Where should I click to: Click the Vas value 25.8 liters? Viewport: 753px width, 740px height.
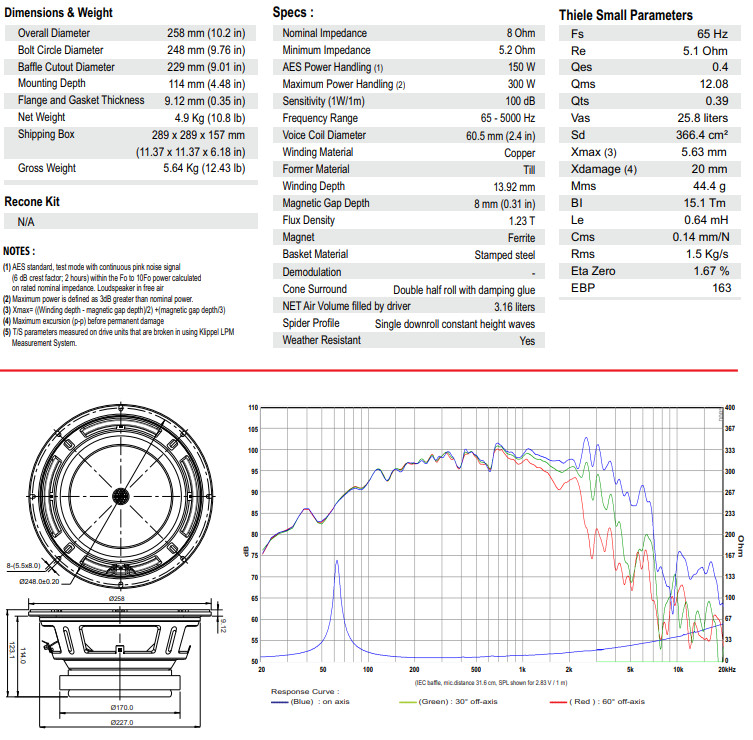(x=703, y=118)
